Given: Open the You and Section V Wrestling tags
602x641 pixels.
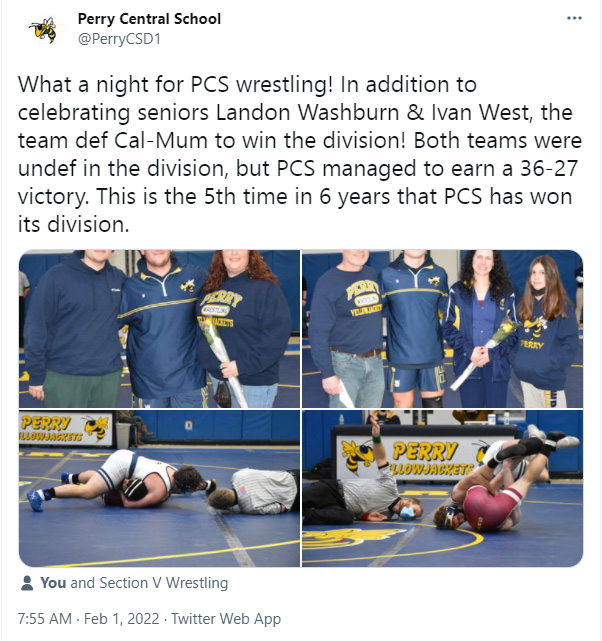Looking at the screenshot, I should (x=134, y=583).
